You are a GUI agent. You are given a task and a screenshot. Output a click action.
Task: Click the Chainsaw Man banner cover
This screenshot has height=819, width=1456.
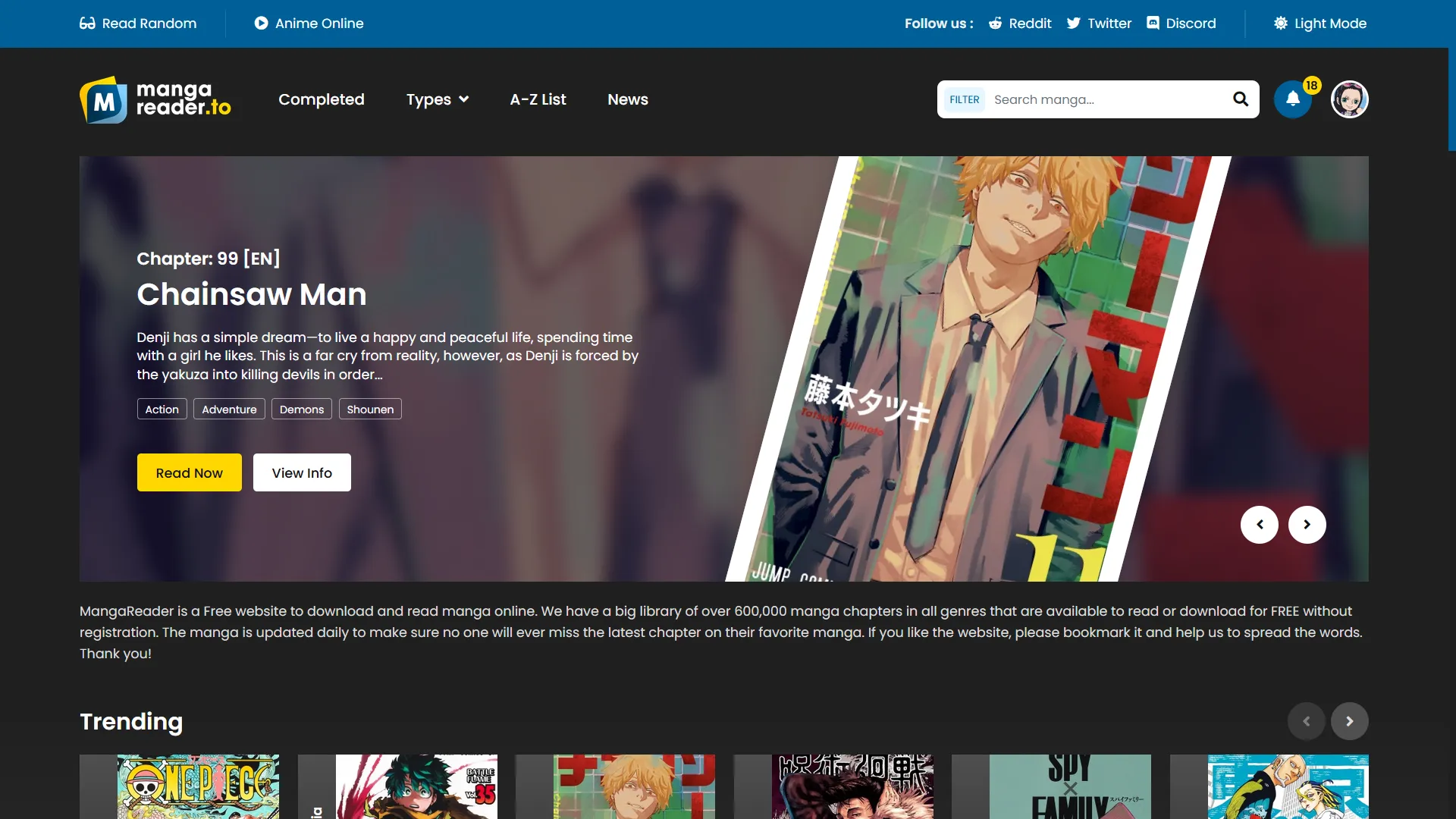coord(978,369)
